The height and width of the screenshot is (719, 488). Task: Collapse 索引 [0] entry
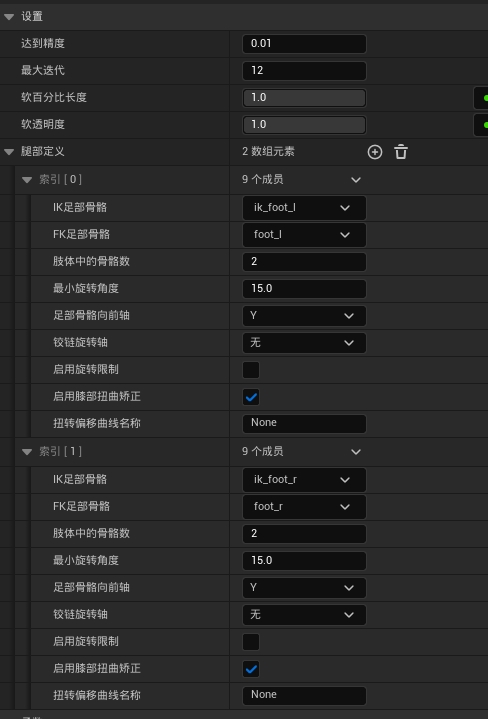click(x=27, y=179)
